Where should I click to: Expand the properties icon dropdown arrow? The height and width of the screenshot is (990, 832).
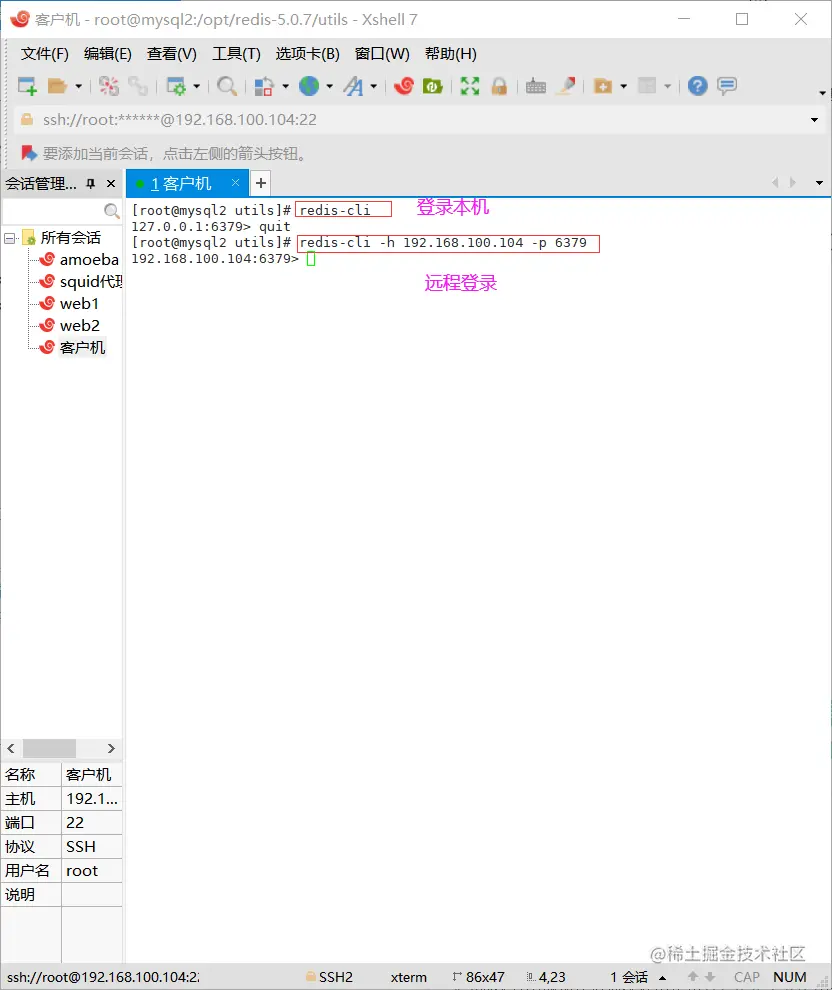(196, 86)
